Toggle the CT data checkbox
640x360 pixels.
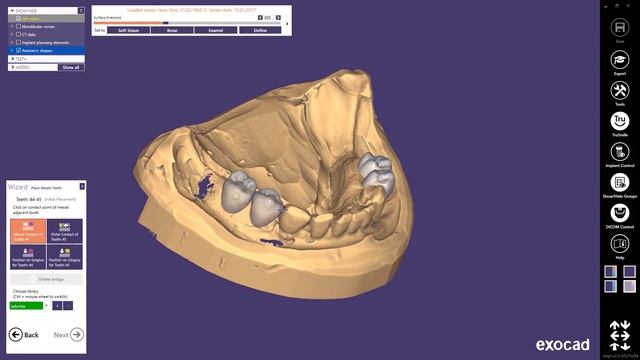(18, 35)
